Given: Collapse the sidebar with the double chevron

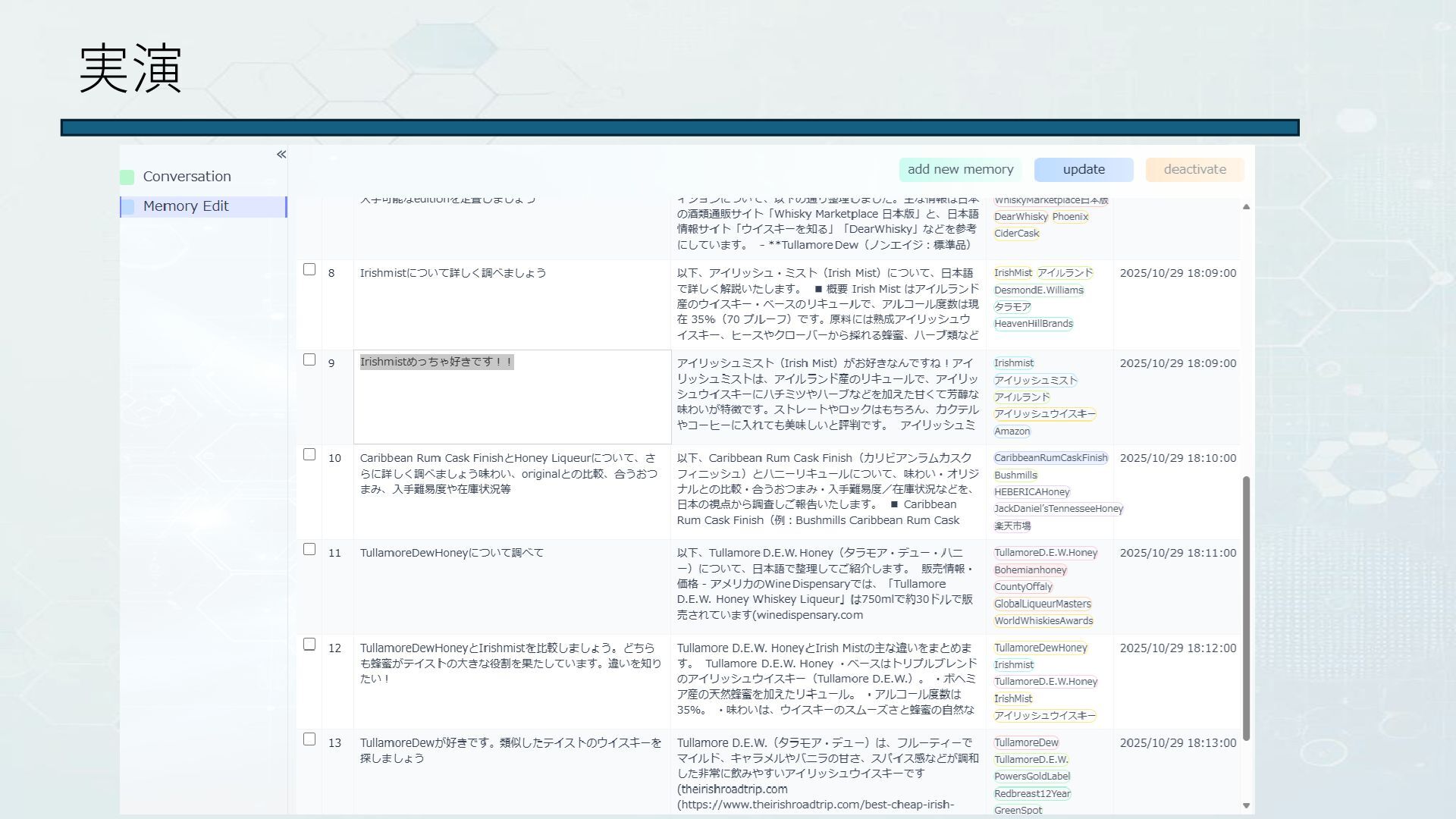Looking at the screenshot, I should (281, 155).
